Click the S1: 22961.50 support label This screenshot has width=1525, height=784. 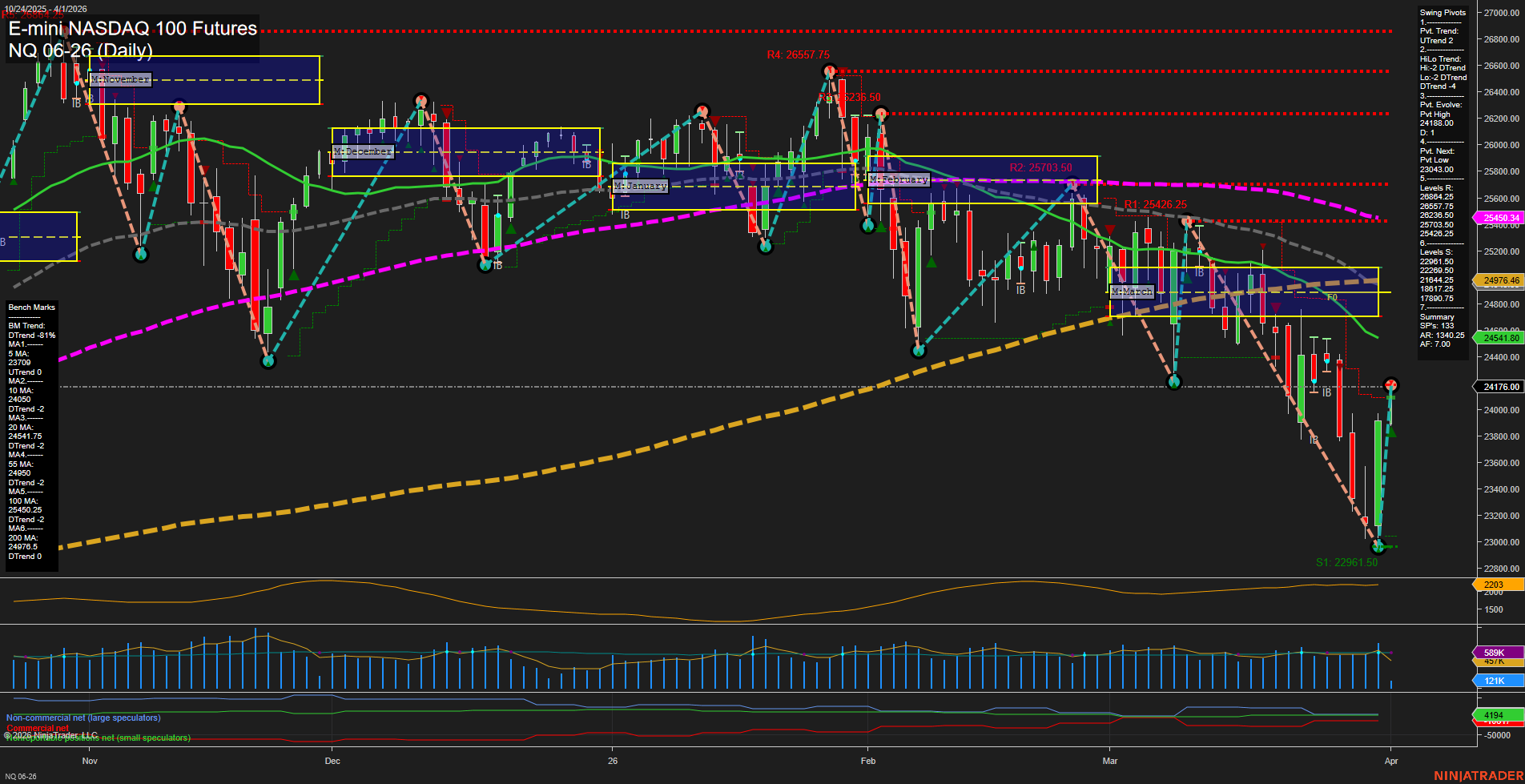pyautogui.click(x=1348, y=563)
